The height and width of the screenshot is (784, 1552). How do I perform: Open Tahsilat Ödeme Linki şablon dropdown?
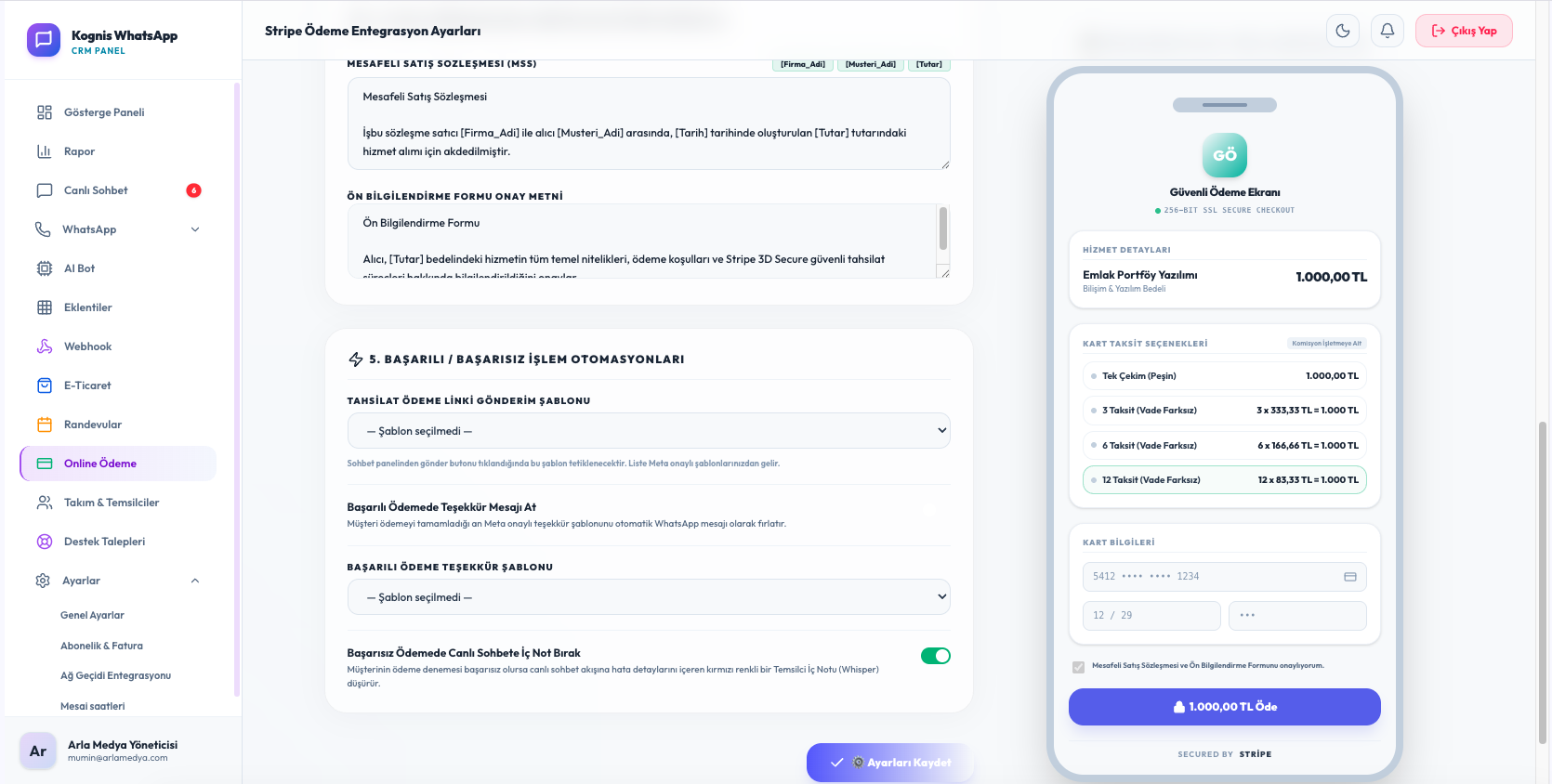click(x=649, y=431)
